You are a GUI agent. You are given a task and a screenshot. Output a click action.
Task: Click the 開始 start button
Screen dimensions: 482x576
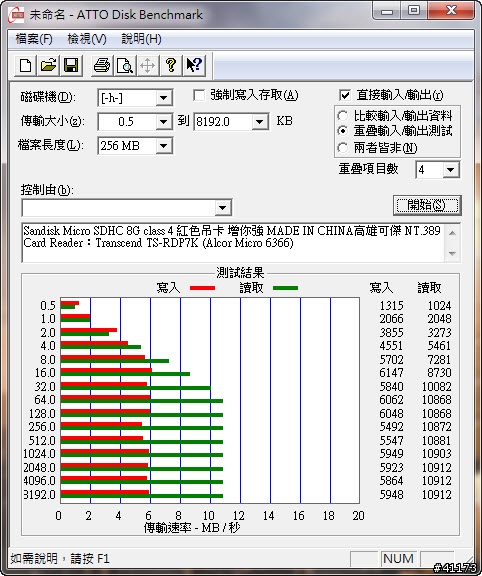click(x=427, y=205)
